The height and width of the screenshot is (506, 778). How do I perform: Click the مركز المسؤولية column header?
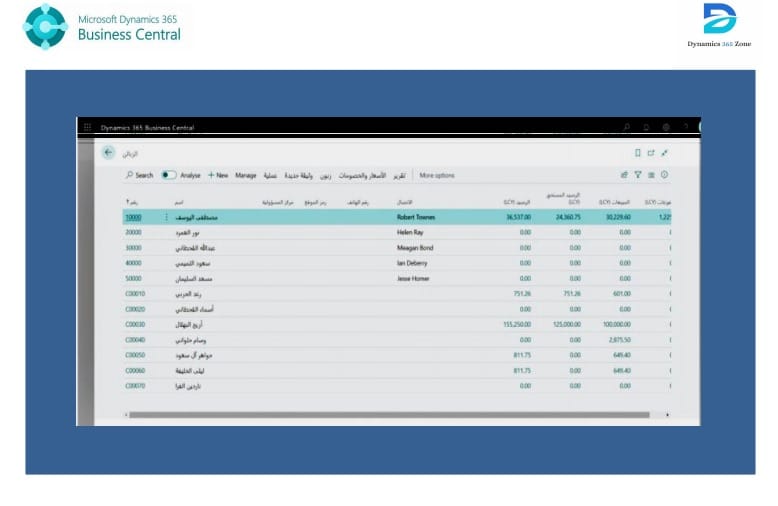click(278, 202)
